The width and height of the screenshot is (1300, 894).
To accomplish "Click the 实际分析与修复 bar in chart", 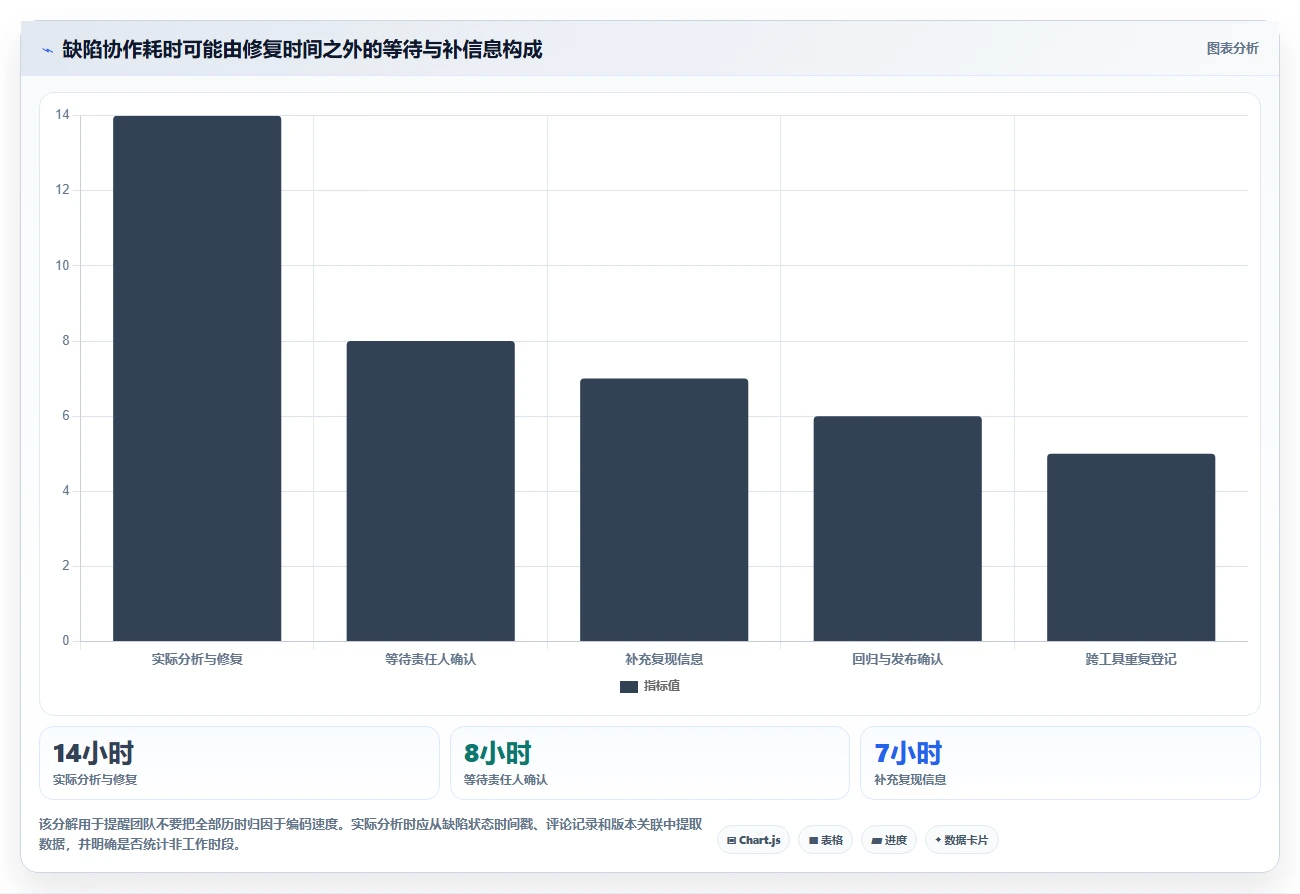I will (197, 378).
